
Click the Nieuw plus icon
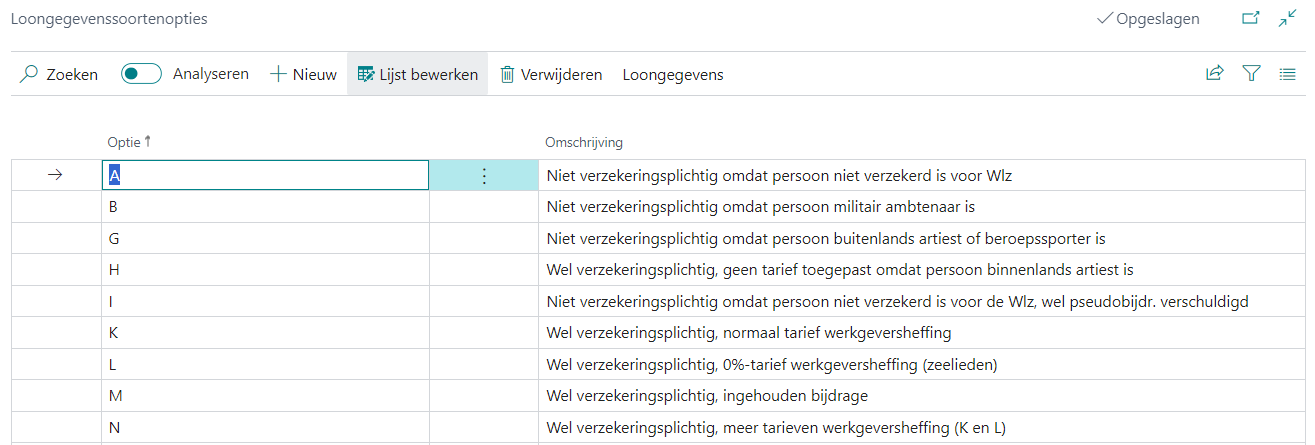click(279, 74)
